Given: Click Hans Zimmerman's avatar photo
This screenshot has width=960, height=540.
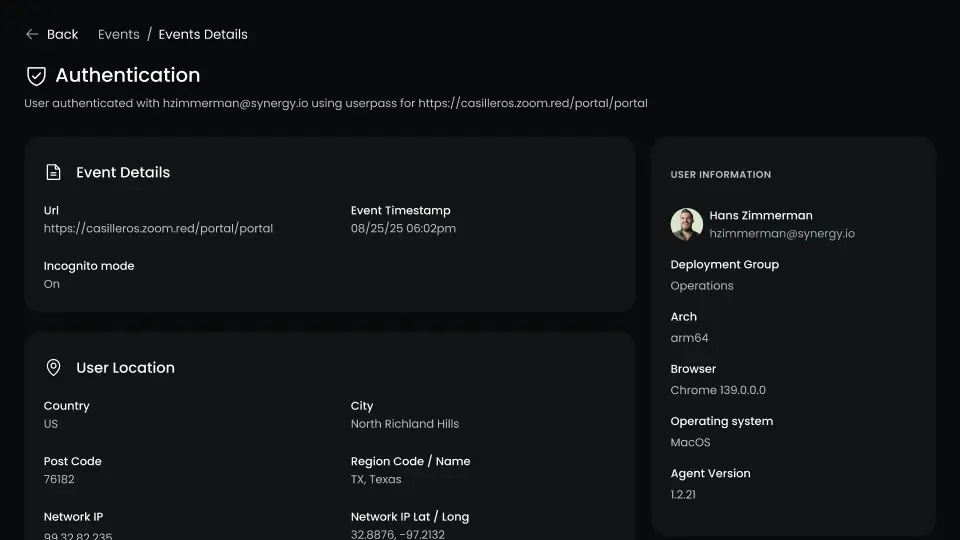Looking at the screenshot, I should point(687,224).
